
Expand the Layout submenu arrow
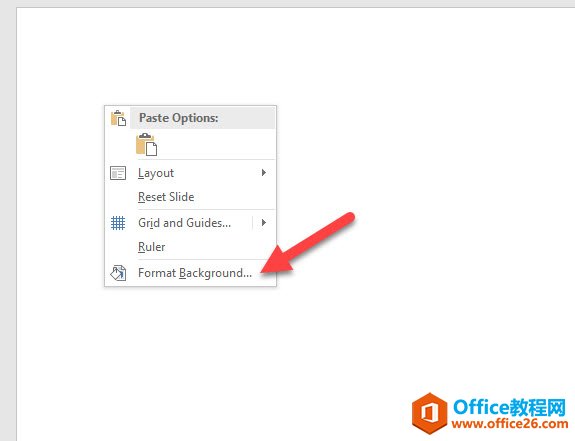point(263,173)
